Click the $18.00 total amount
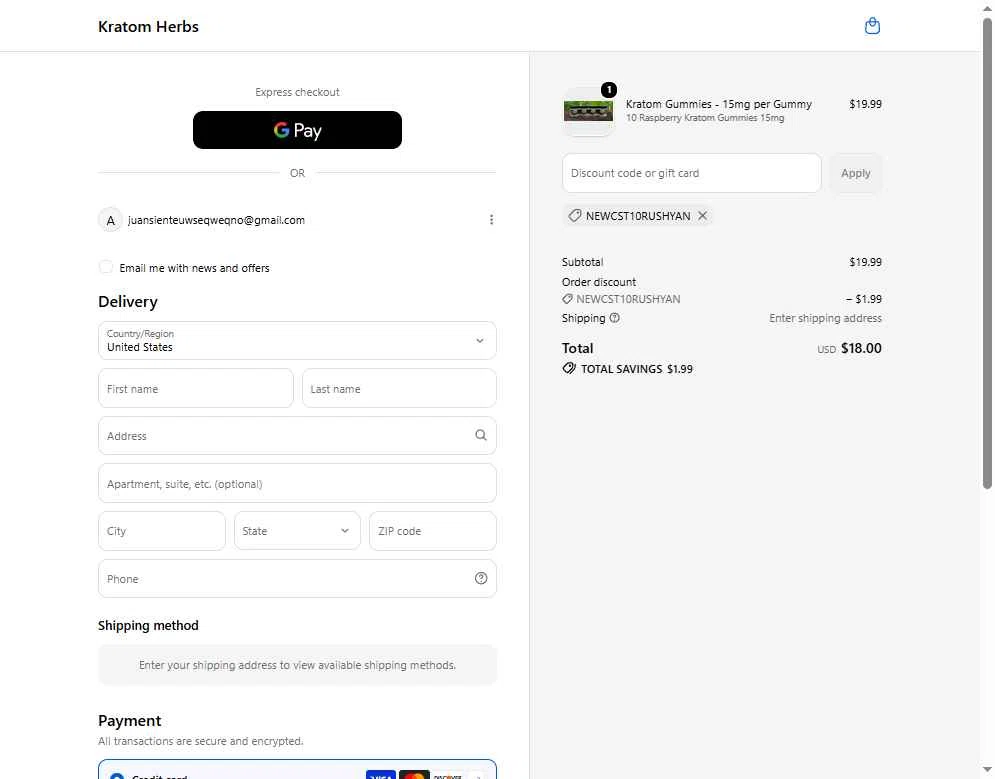Viewport: 995px width, 779px height. [861, 348]
